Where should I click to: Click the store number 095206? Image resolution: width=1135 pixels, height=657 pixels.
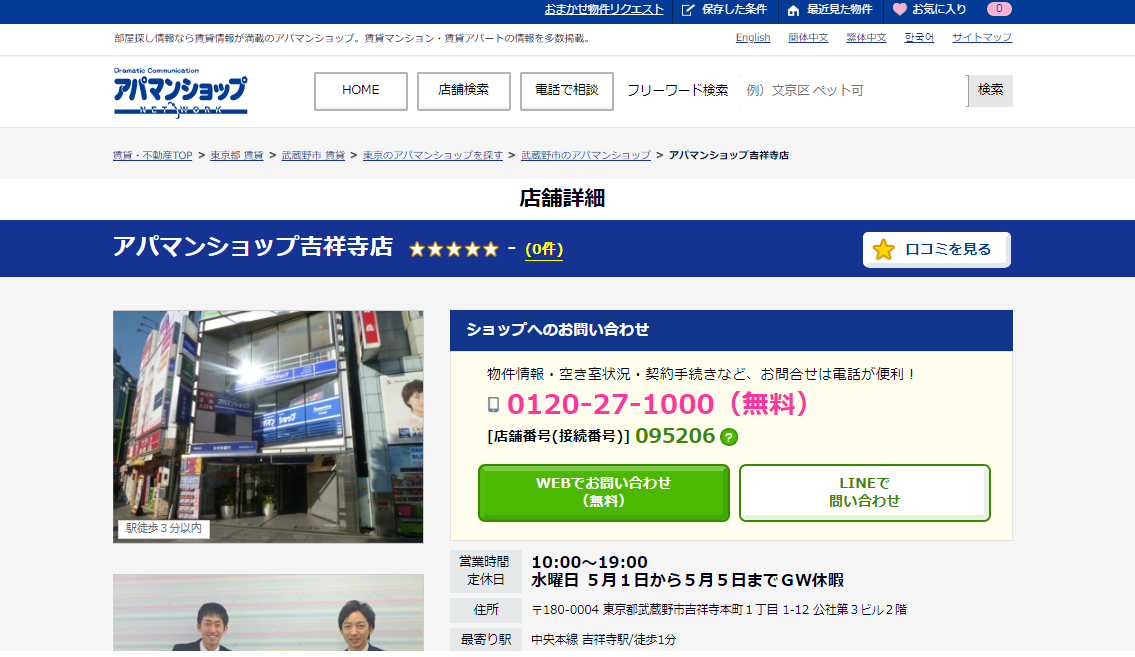(675, 436)
